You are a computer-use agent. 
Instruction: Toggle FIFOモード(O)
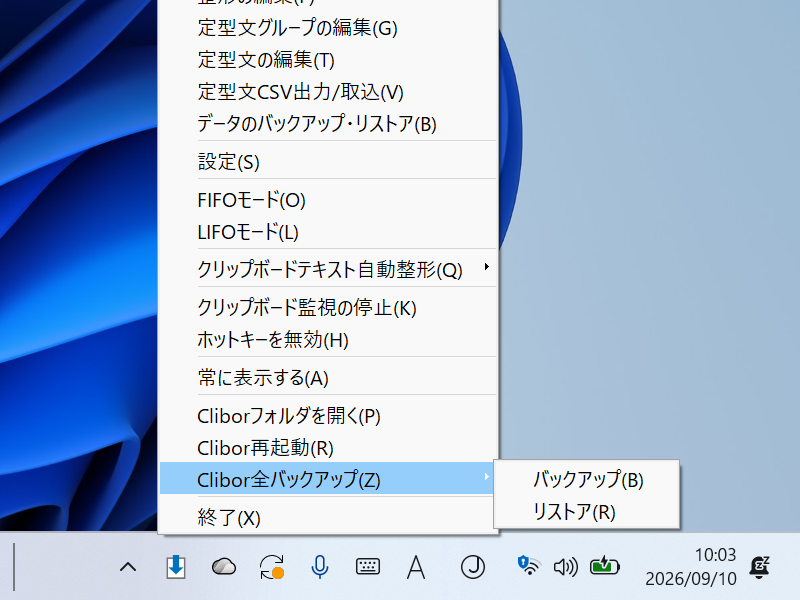(x=328, y=201)
